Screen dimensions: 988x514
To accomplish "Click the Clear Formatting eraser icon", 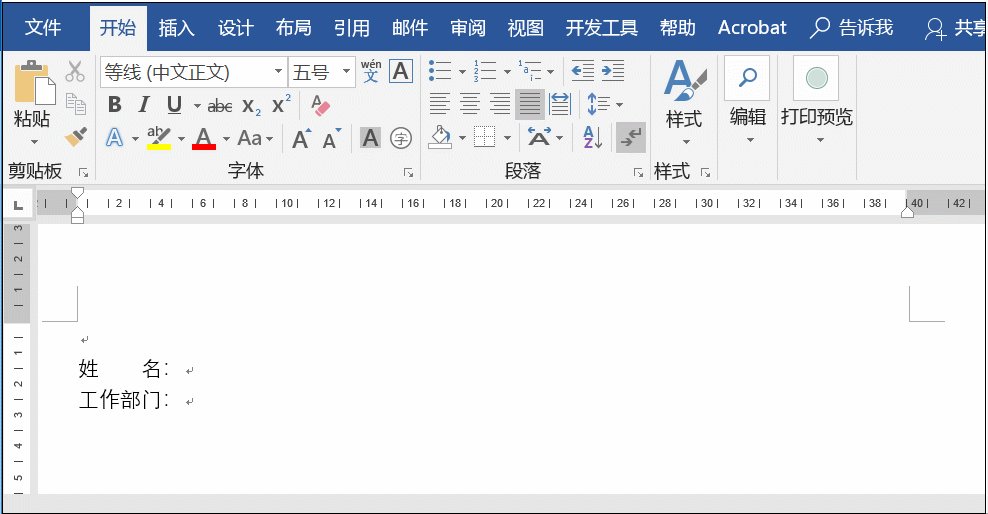I will pyautogui.click(x=320, y=105).
